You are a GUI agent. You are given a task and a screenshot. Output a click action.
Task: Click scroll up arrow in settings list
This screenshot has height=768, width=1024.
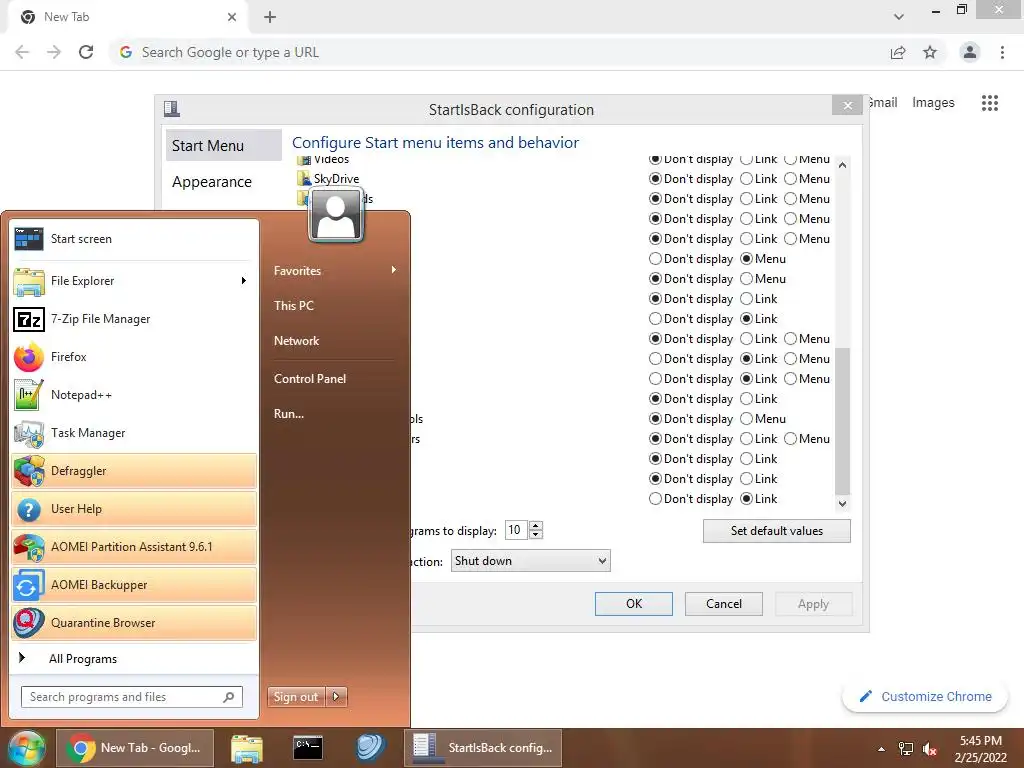842,165
